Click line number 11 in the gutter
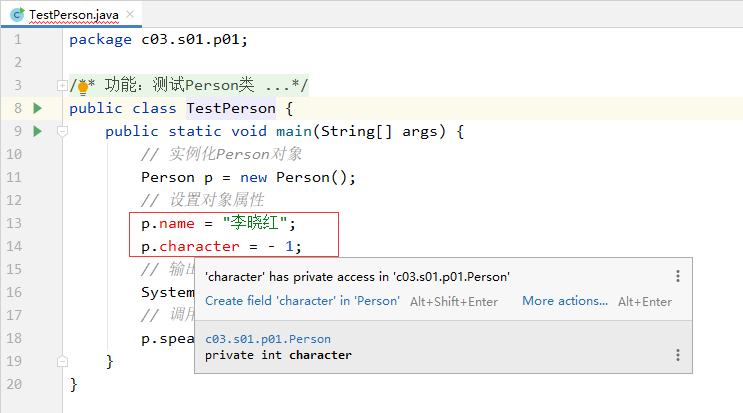 (14, 177)
